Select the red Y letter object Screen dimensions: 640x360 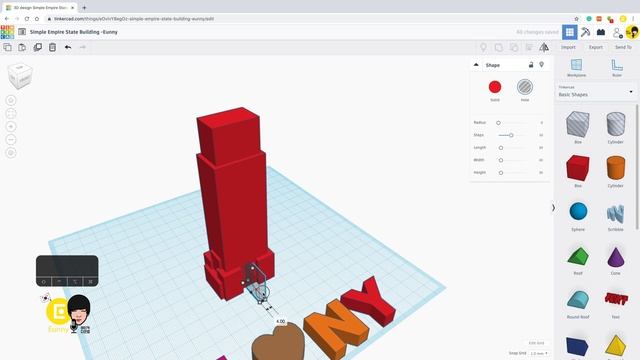click(369, 302)
